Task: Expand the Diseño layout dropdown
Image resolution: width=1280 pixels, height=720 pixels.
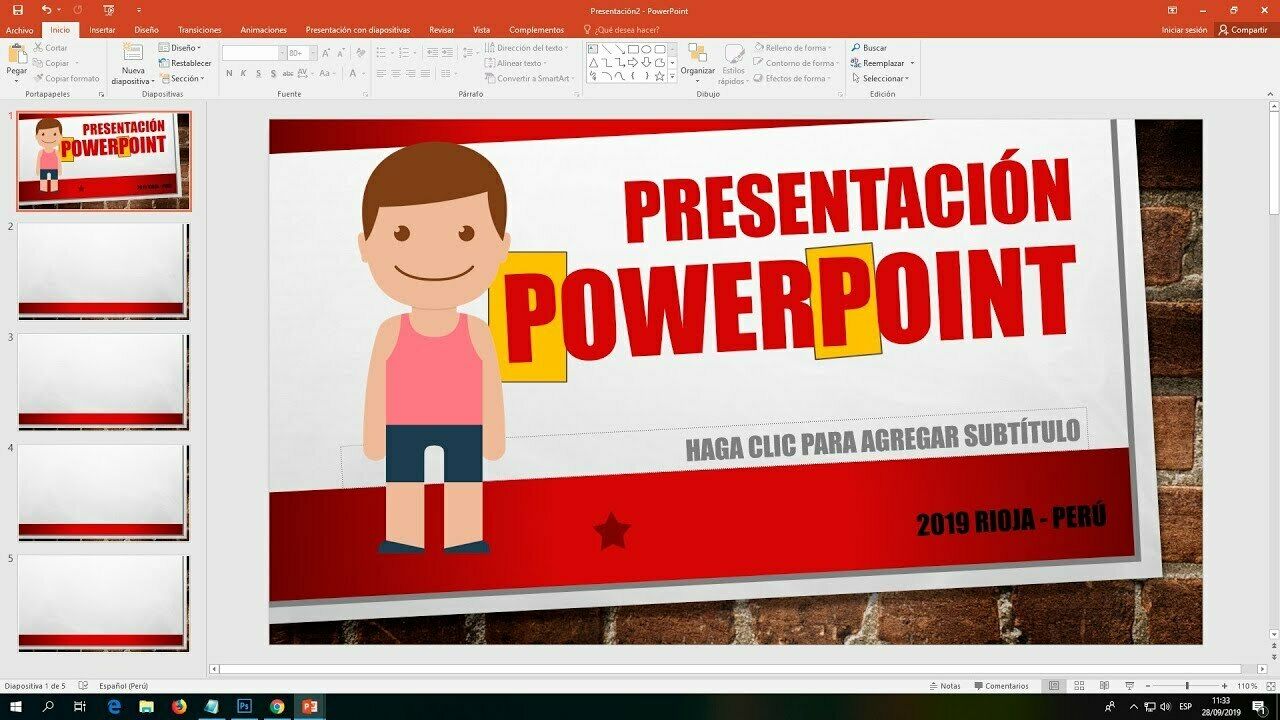Action: pos(185,48)
